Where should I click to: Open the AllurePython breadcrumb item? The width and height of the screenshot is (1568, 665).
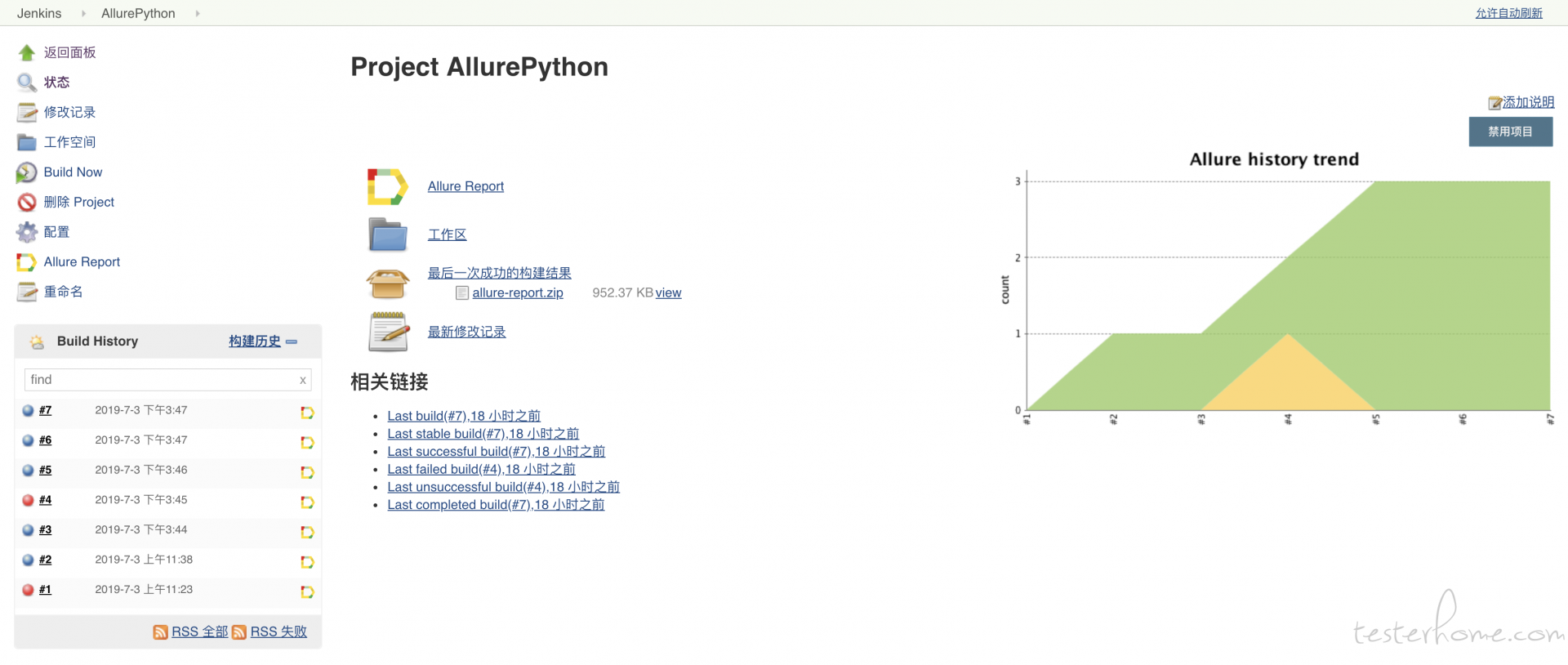(138, 13)
